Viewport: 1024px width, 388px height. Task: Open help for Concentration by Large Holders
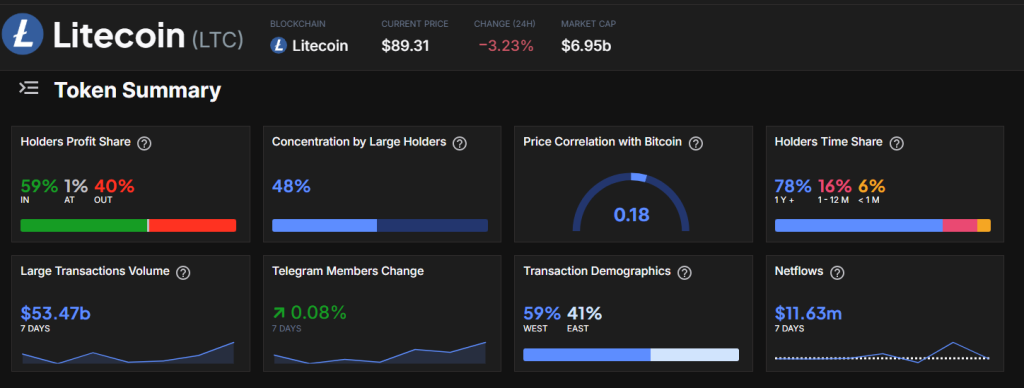[x=460, y=143]
